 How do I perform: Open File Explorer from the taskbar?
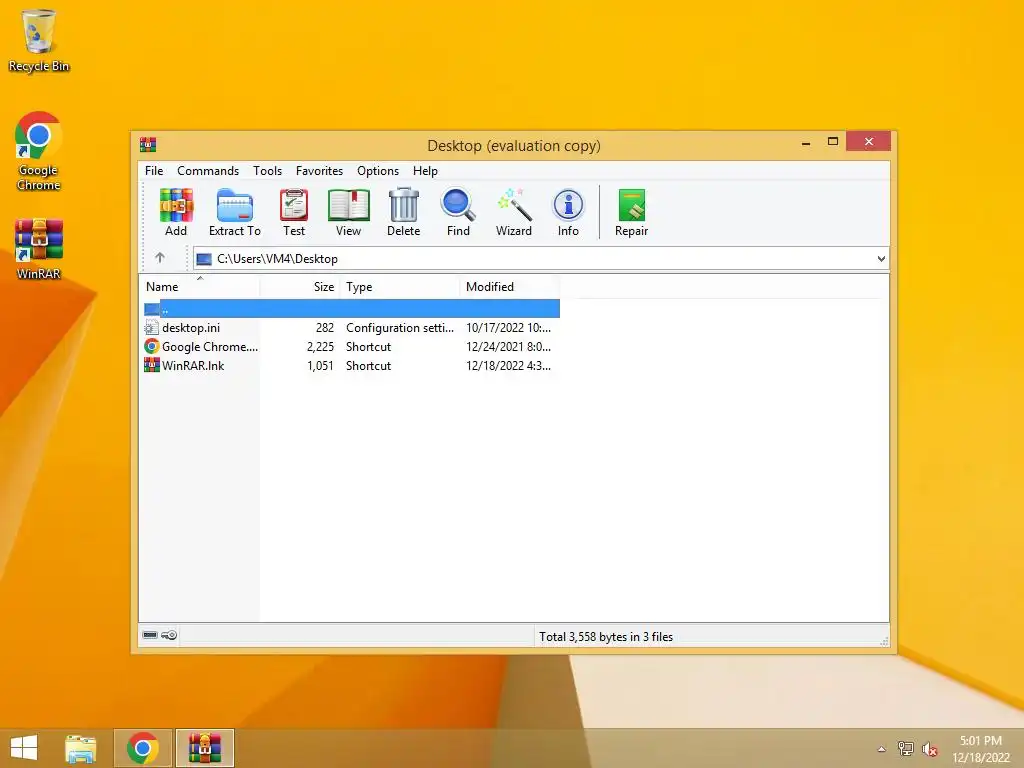coord(81,748)
